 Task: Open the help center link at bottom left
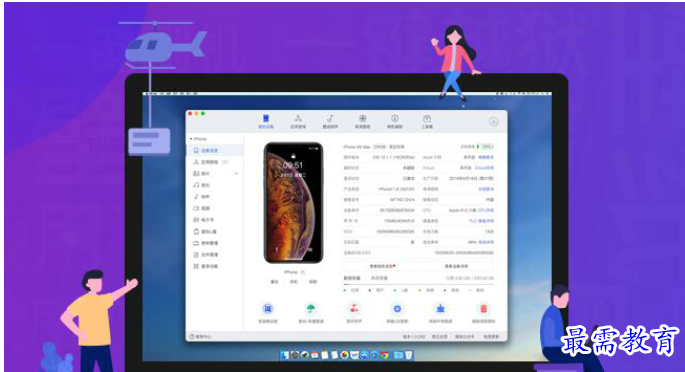[201, 337]
